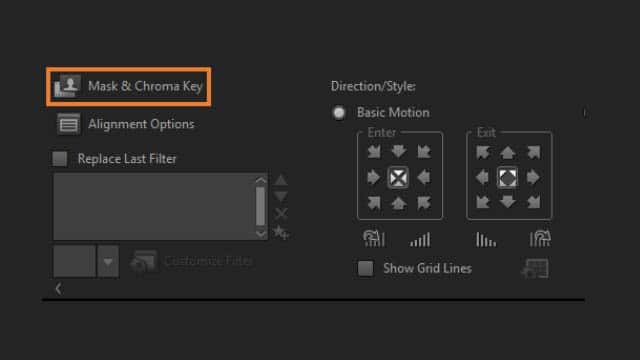Open Alignment Options
The image size is (640, 360).
pos(126,124)
